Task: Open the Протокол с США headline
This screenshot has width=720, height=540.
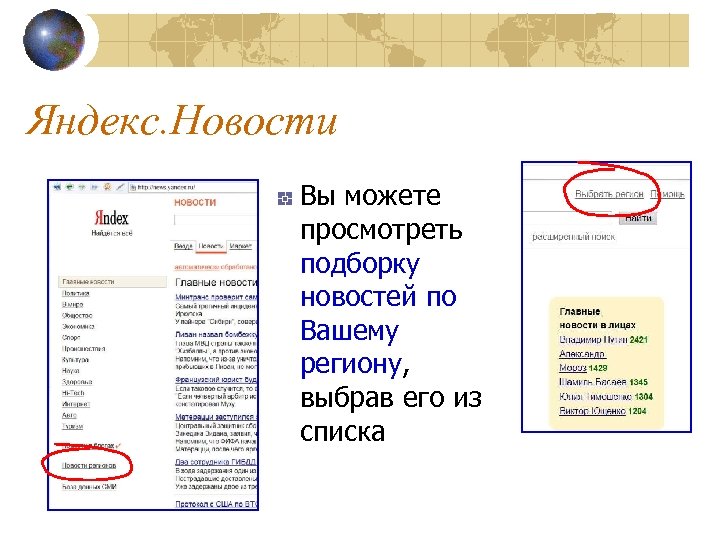Action: click(x=216, y=504)
